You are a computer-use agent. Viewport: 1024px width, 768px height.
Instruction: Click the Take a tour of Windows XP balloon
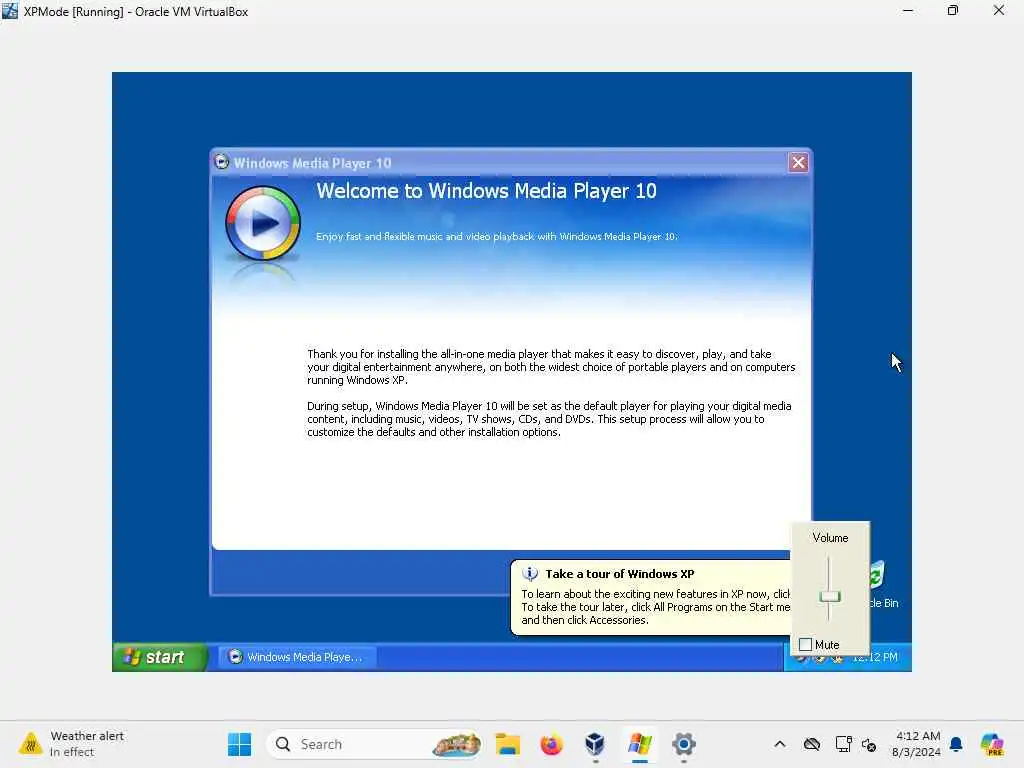650,597
